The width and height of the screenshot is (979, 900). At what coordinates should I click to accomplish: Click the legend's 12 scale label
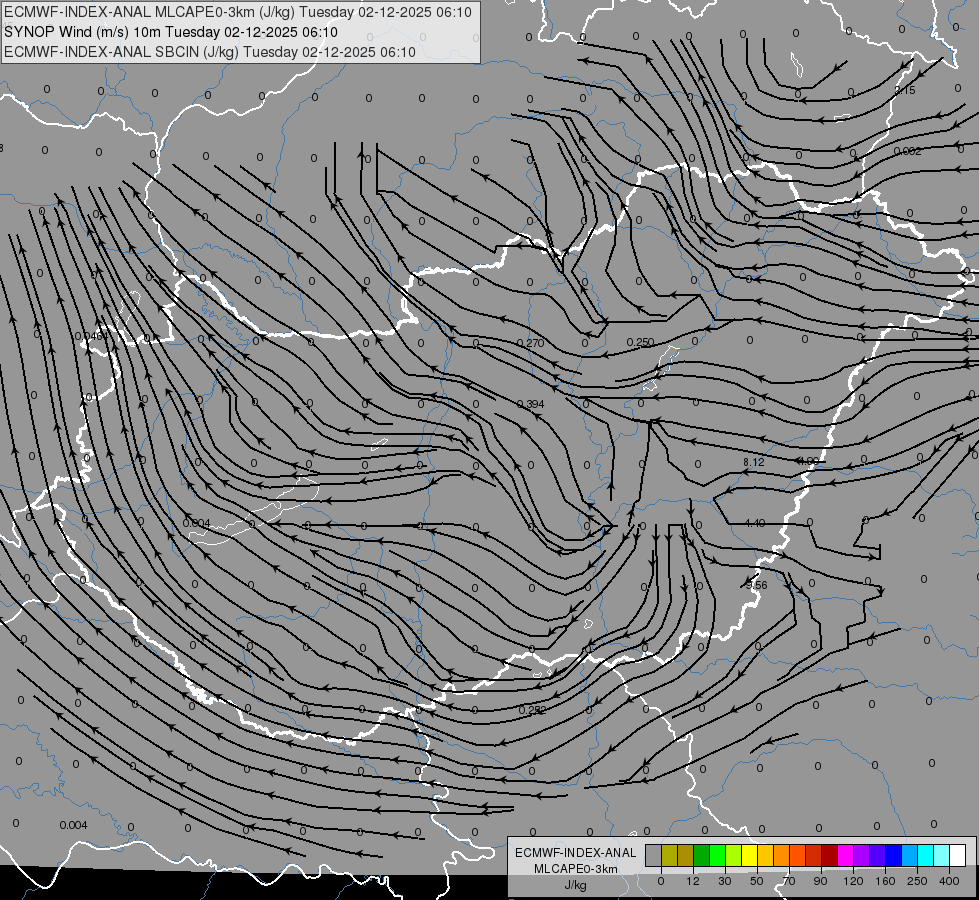pyautogui.click(x=693, y=881)
